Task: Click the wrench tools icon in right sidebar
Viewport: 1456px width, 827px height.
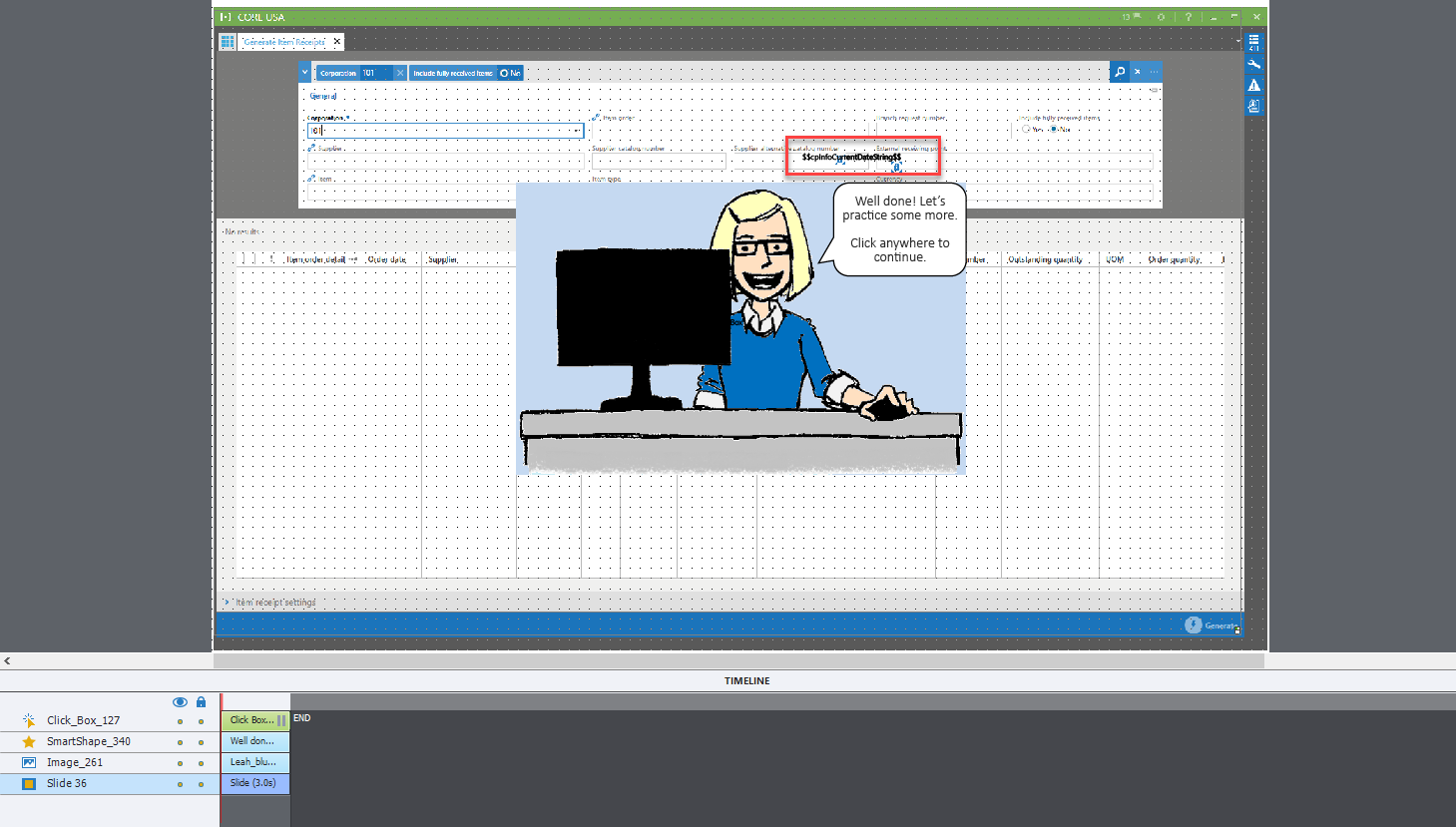Action: point(1253,63)
